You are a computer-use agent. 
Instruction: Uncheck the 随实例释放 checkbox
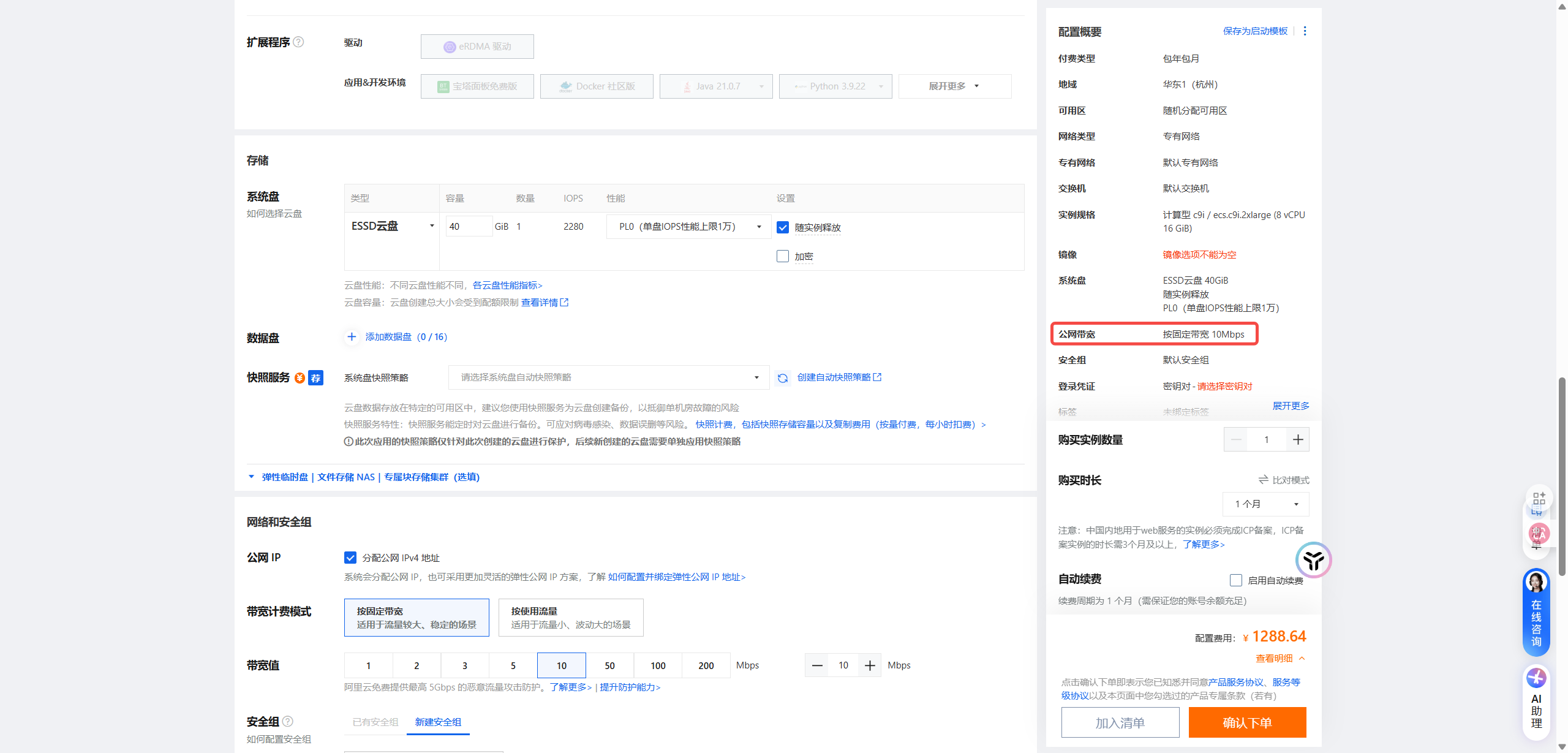[782, 227]
